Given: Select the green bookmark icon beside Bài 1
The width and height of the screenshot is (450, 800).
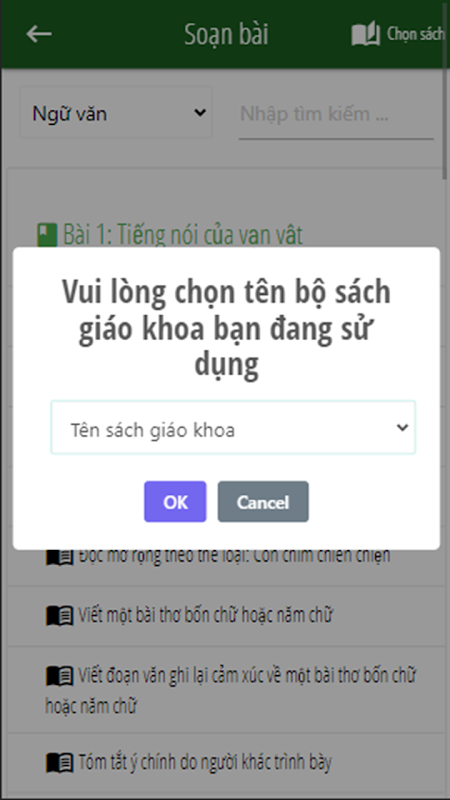Looking at the screenshot, I should 47,236.
